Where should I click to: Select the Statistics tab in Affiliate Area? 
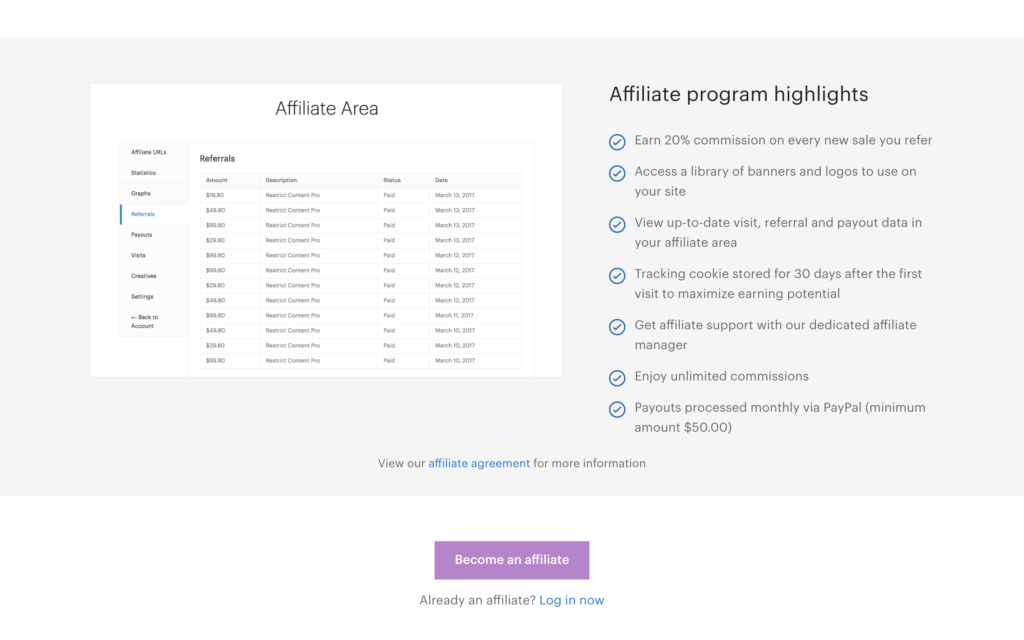pos(144,173)
